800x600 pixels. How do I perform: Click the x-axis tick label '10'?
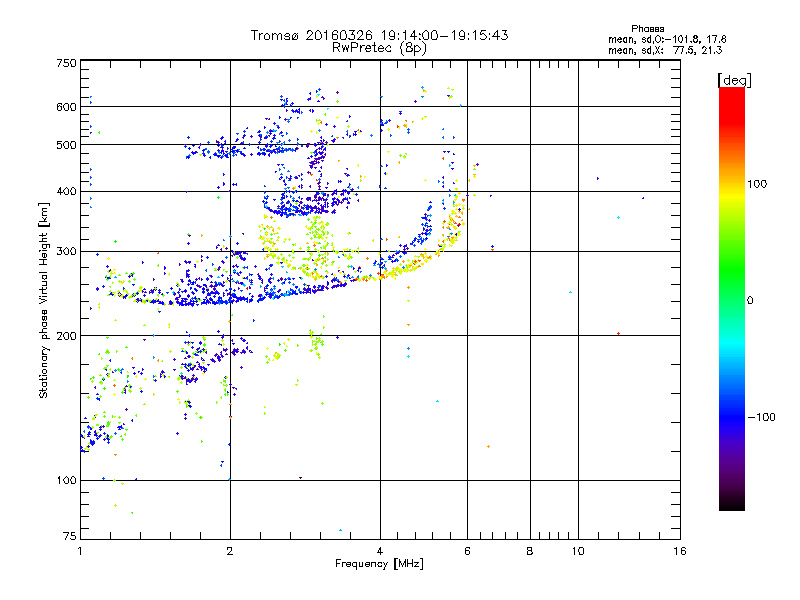578,551
